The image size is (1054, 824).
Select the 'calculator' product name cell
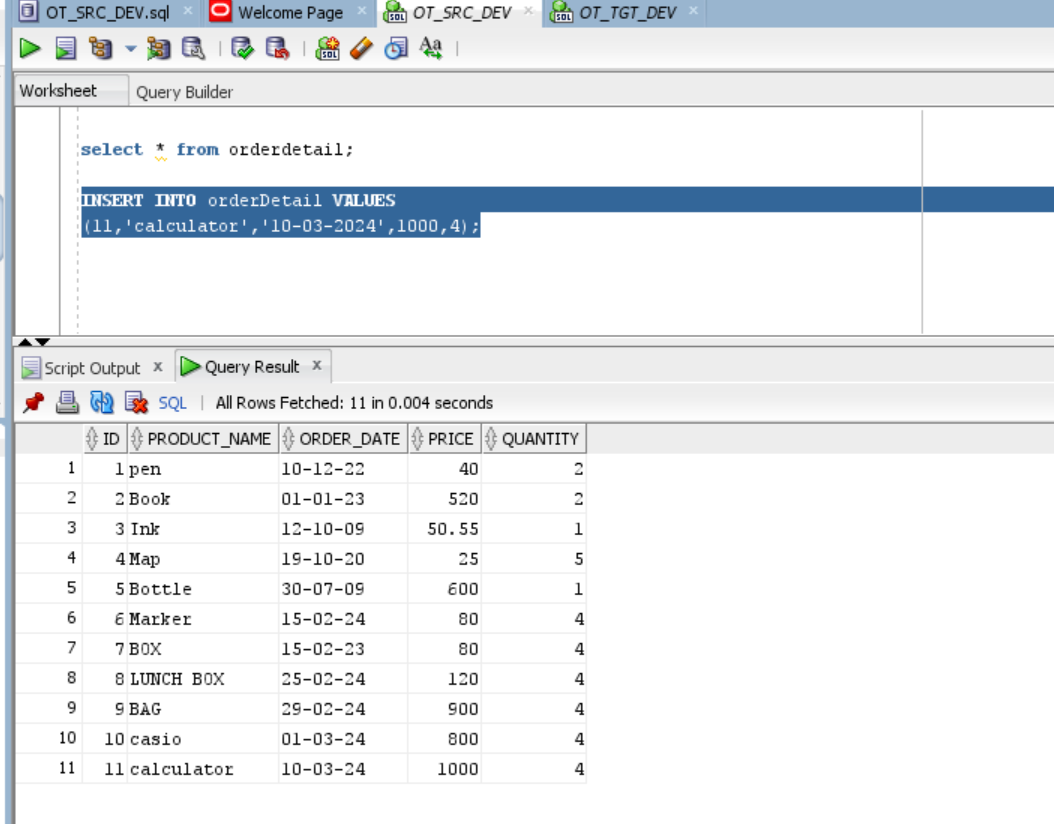(203, 768)
